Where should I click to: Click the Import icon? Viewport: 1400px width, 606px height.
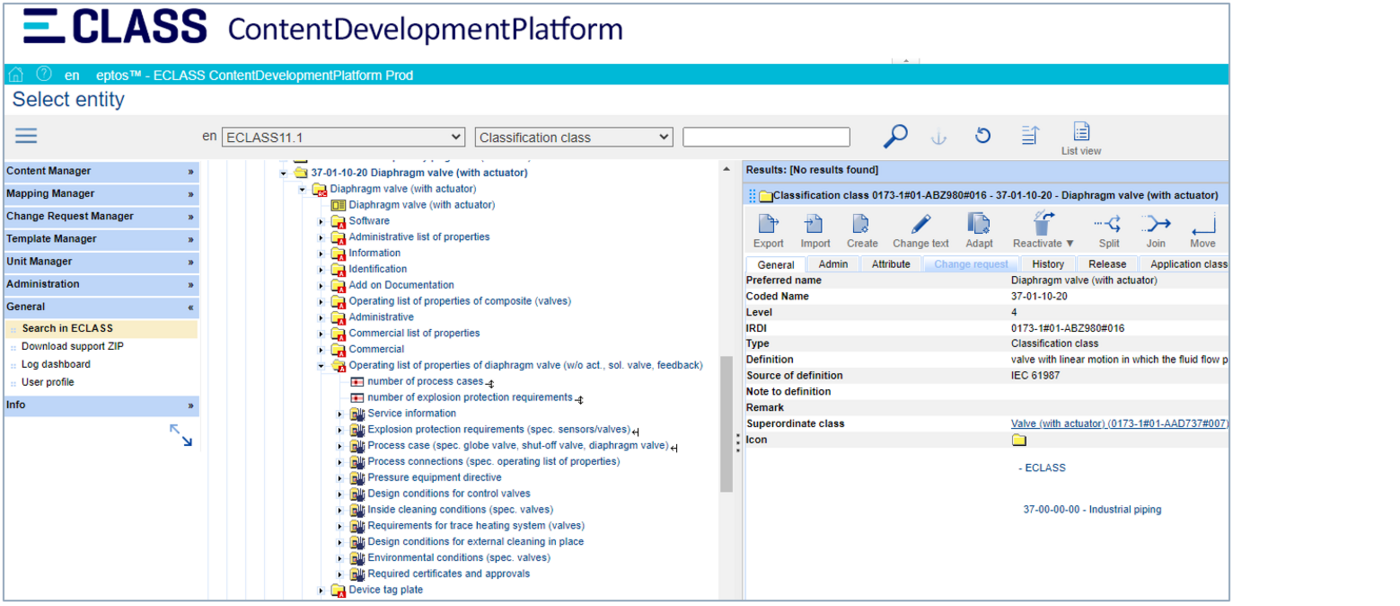(815, 224)
